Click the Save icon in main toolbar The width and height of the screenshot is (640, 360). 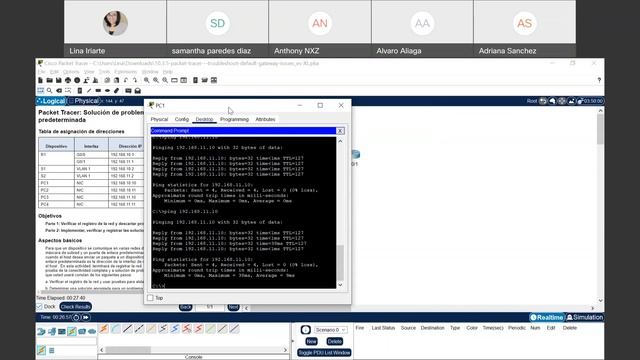pyautogui.click(x=59, y=80)
